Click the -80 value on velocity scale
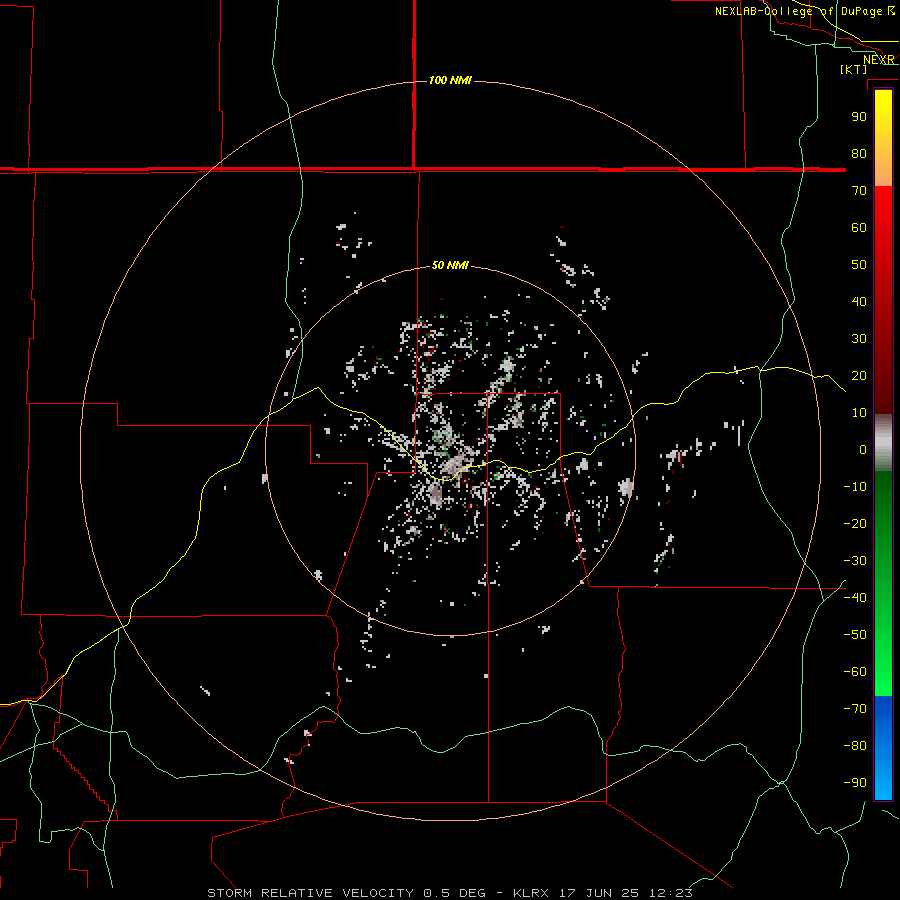The image size is (900, 900). click(855, 746)
